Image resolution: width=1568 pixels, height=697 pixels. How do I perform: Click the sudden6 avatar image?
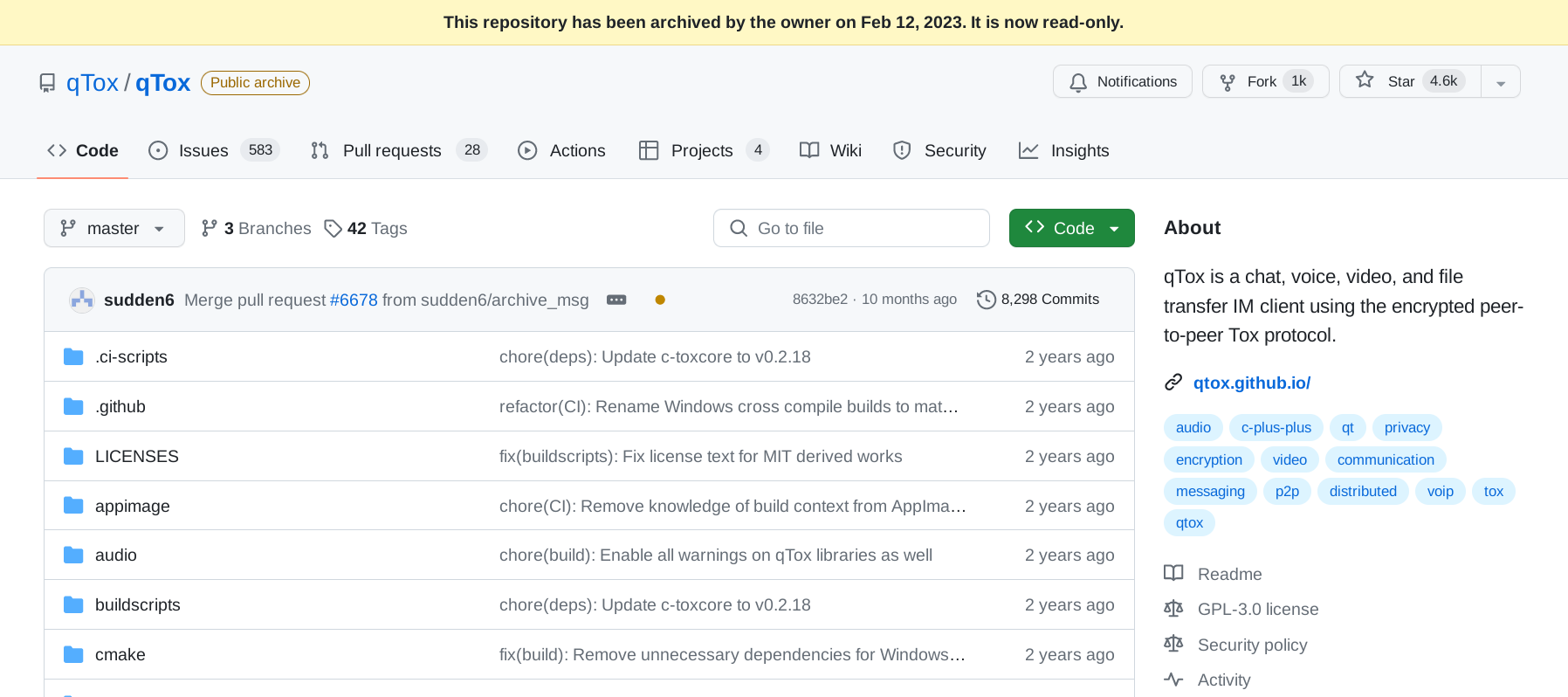(x=82, y=300)
